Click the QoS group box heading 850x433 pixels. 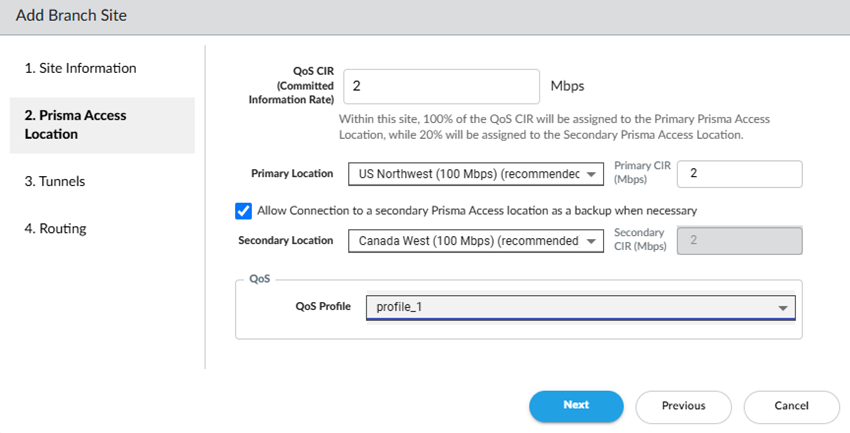tap(260, 279)
